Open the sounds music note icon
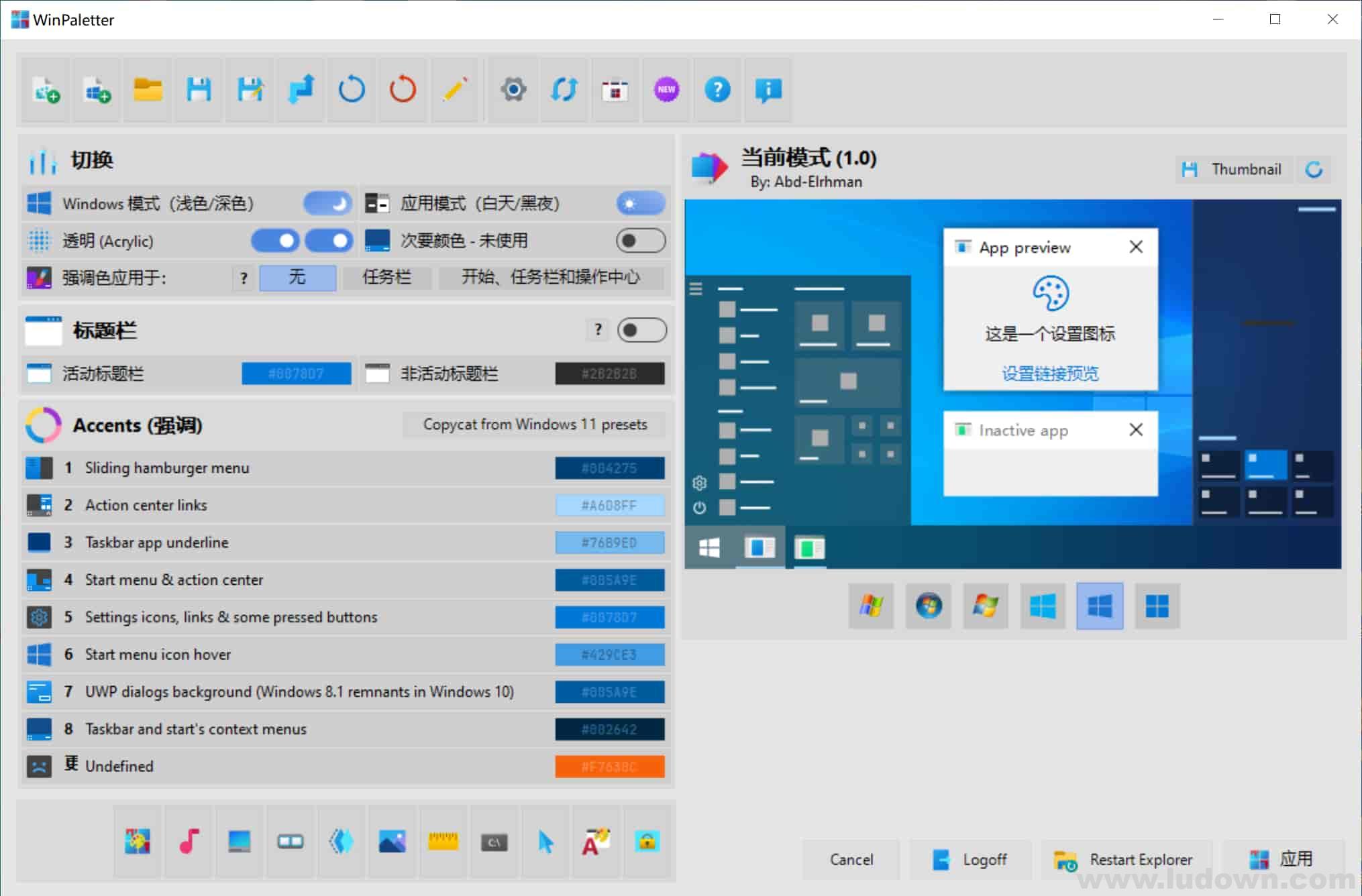Screen dimensions: 1362x896 coord(189,841)
